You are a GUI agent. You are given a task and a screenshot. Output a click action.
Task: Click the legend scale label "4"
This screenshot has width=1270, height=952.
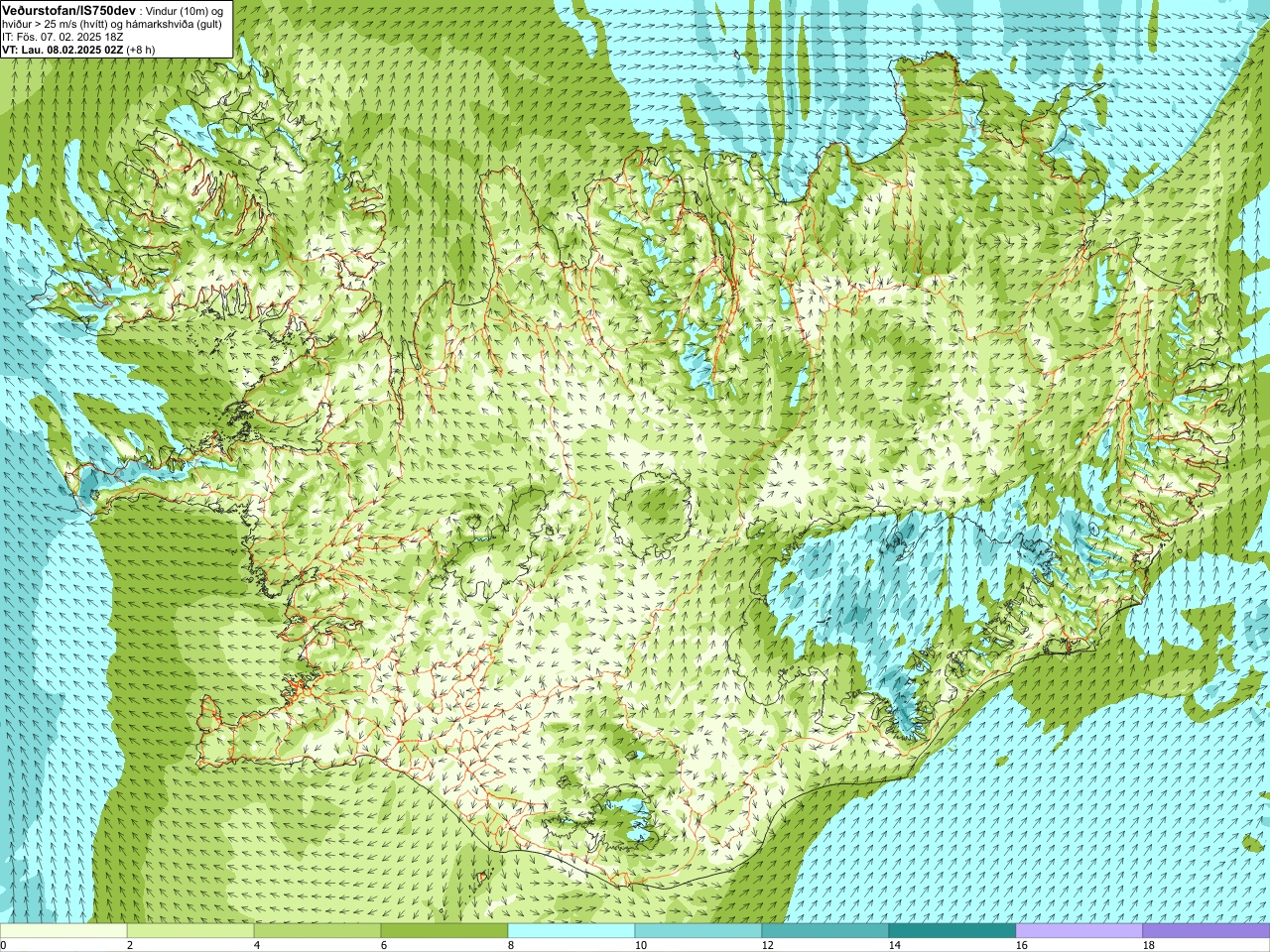click(x=257, y=945)
